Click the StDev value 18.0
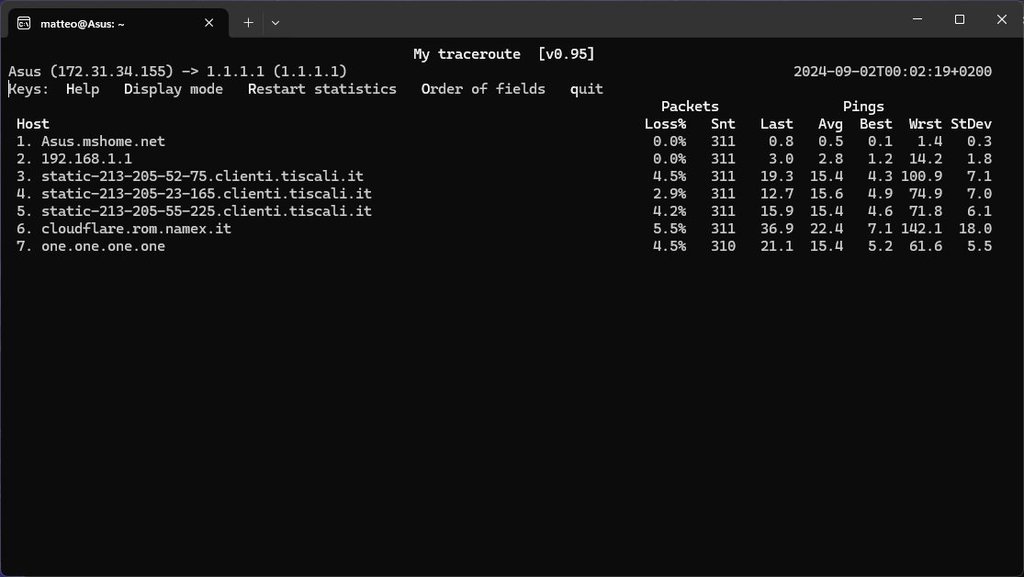The height and width of the screenshot is (577, 1024). click(975, 229)
